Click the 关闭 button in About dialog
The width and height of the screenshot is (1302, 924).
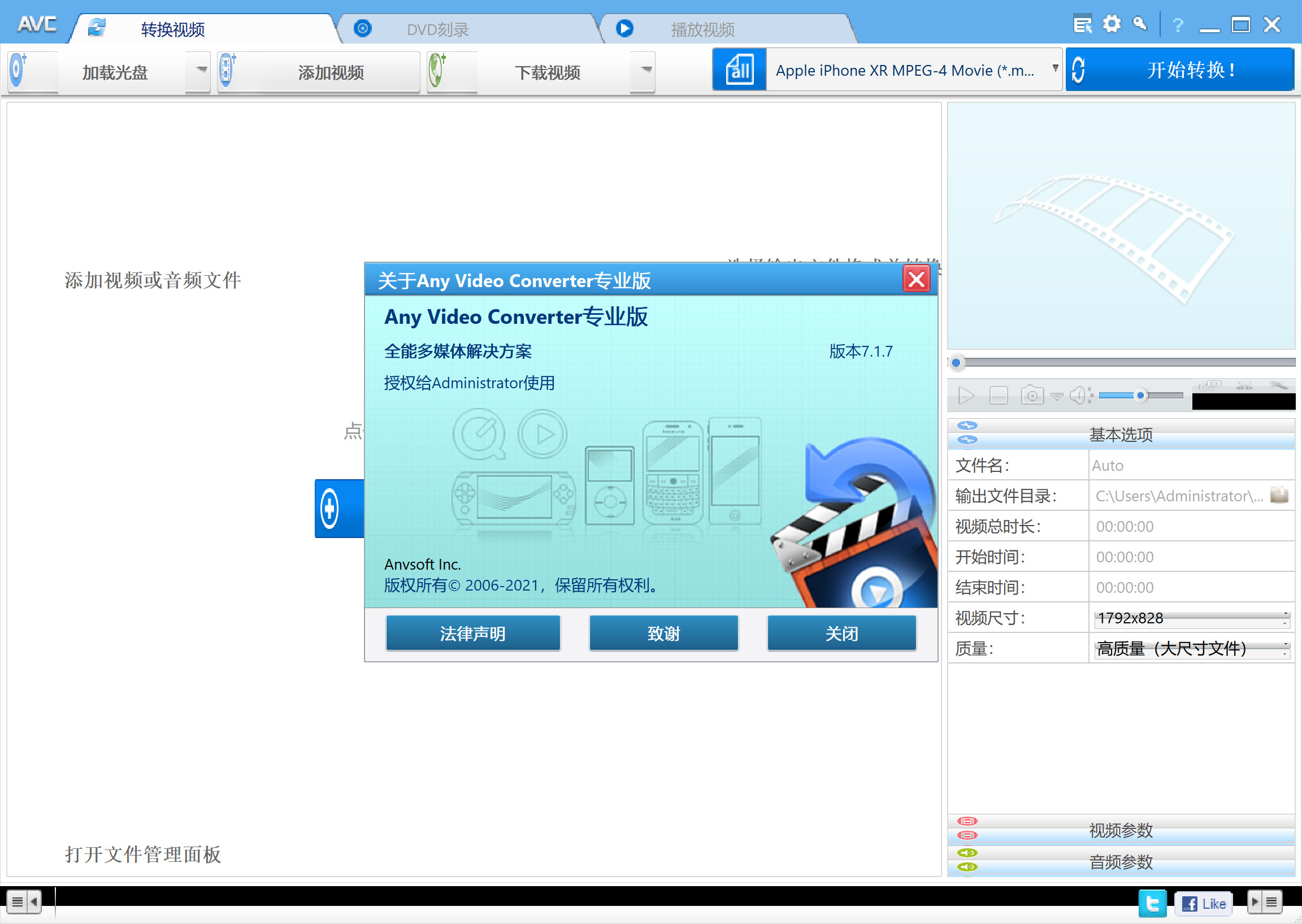[x=841, y=633]
